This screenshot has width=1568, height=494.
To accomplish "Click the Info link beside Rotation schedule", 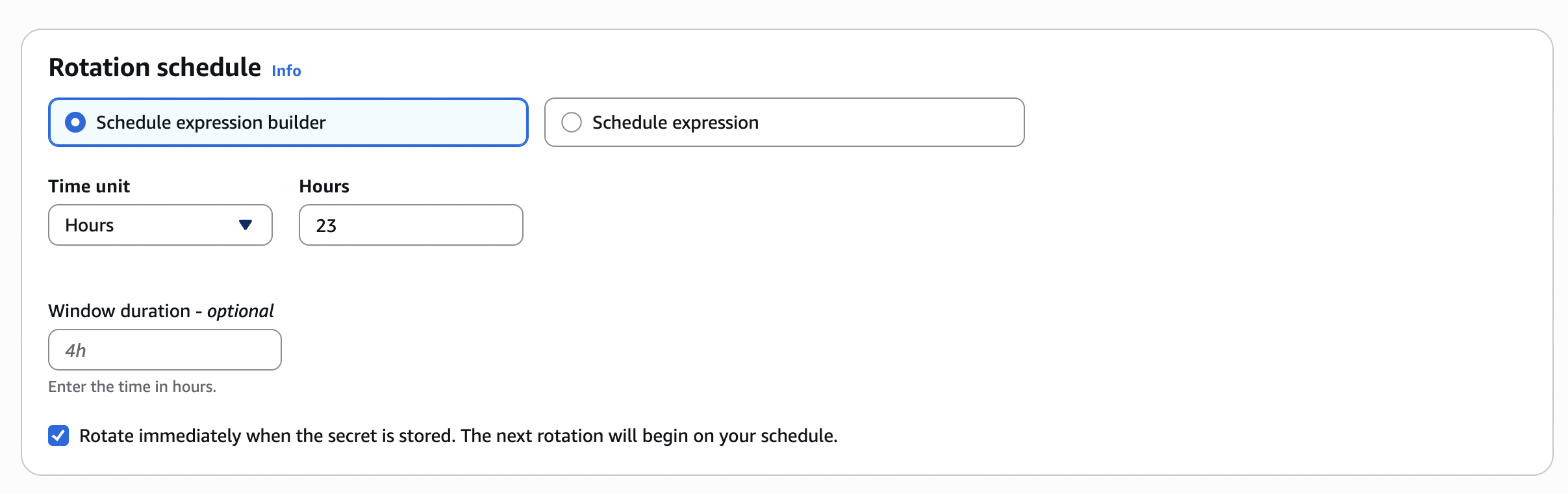I will (x=286, y=71).
